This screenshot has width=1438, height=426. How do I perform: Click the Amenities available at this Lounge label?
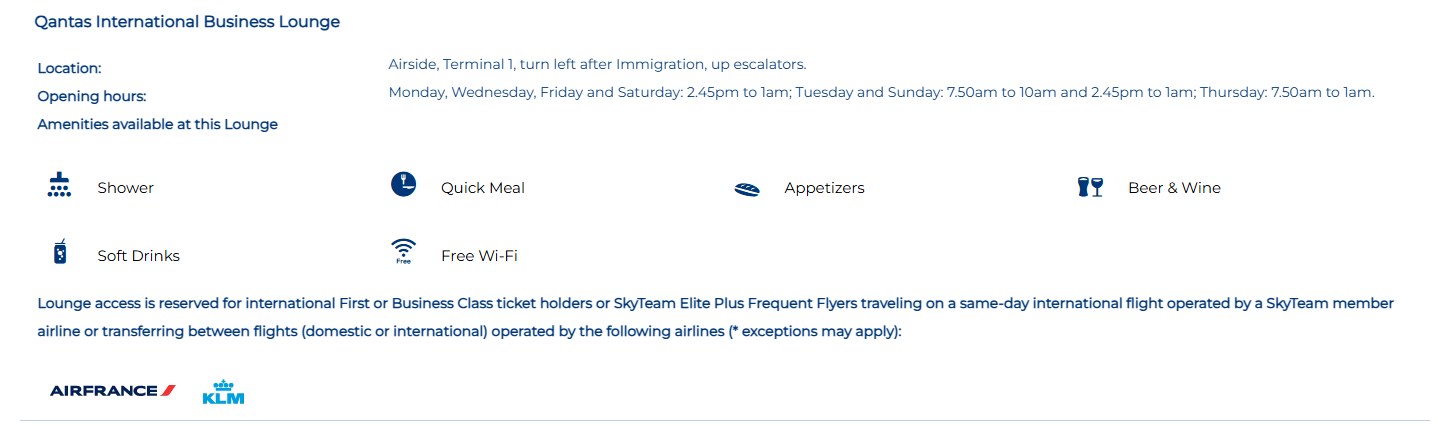157,124
